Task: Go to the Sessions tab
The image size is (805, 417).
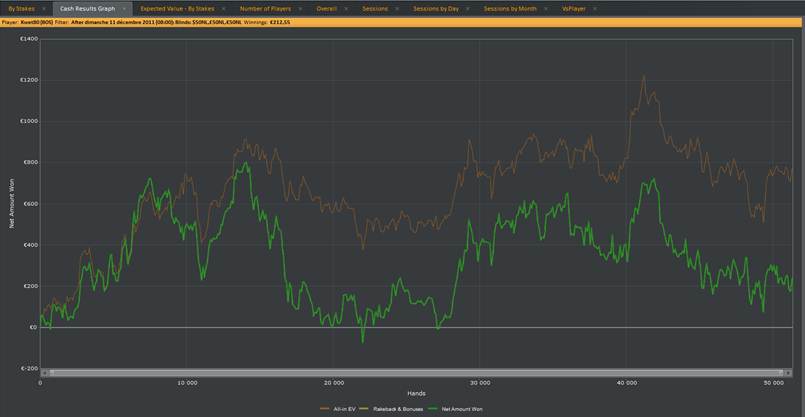Action: (x=375, y=9)
